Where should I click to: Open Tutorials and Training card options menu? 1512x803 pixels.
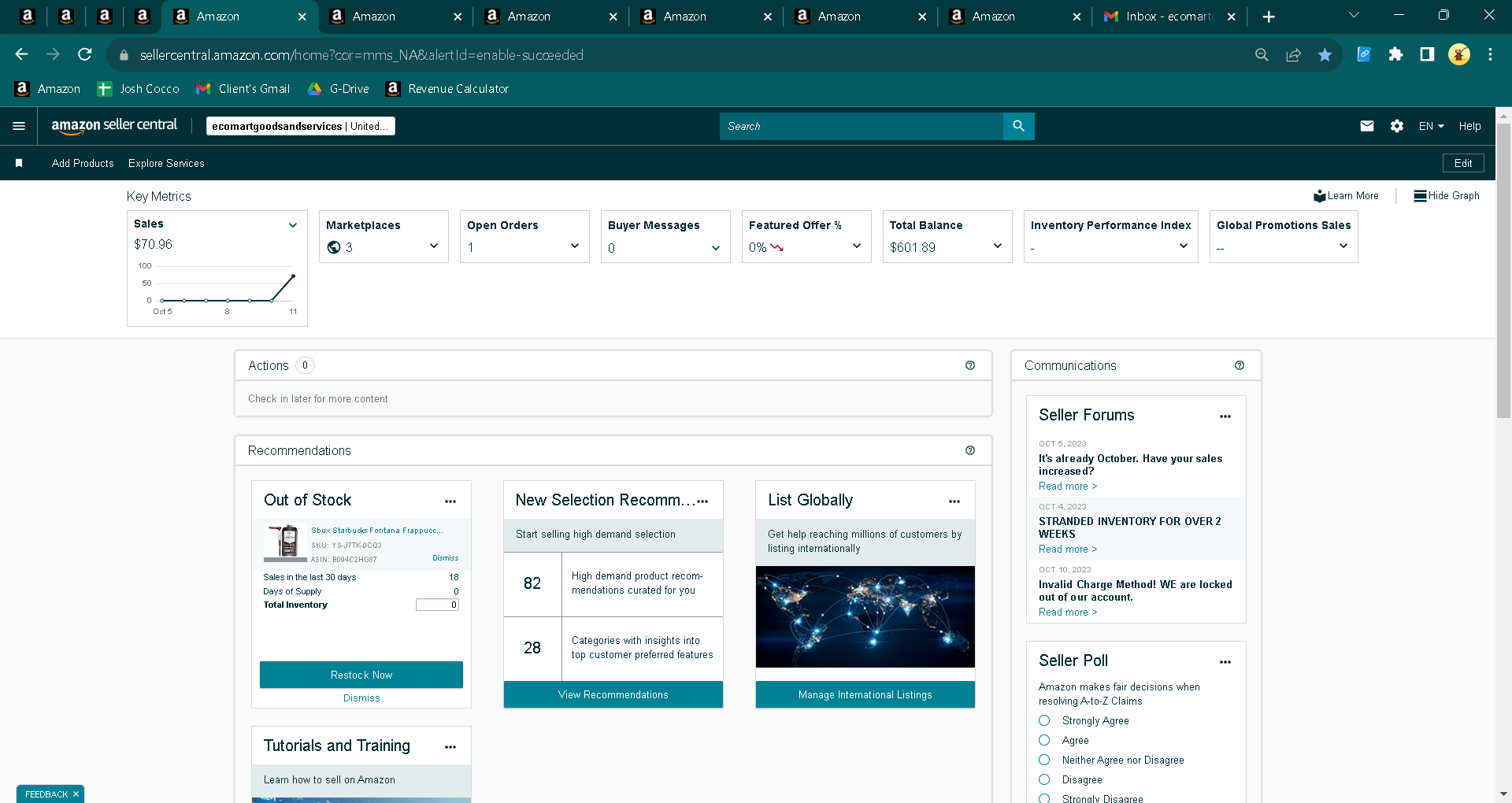click(x=450, y=747)
